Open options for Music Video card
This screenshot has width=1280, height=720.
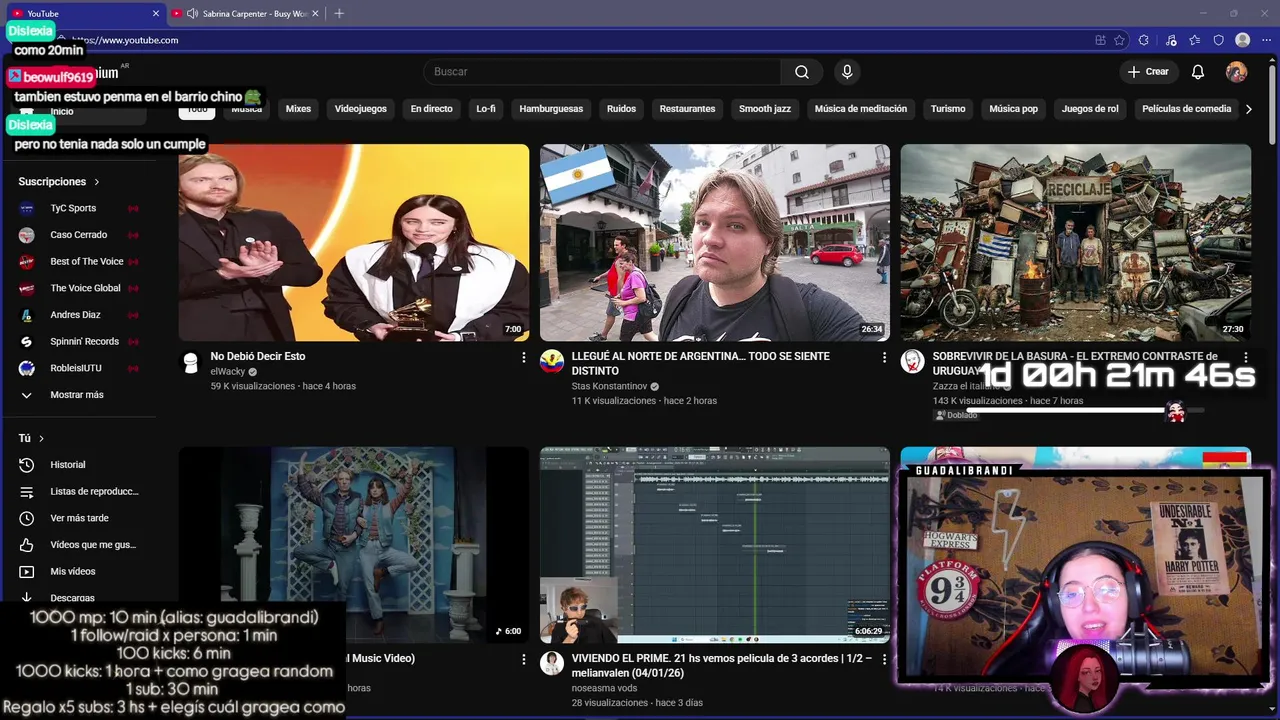(523, 660)
